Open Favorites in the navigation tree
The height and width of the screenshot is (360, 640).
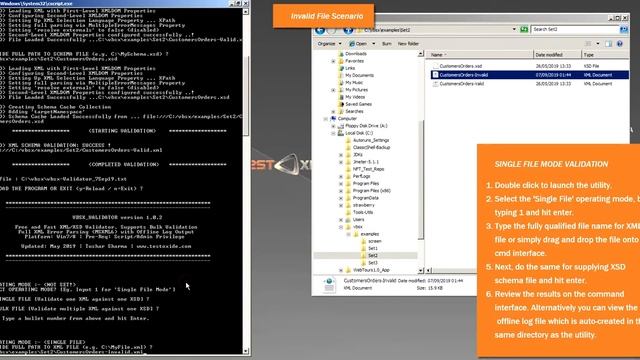click(x=354, y=61)
